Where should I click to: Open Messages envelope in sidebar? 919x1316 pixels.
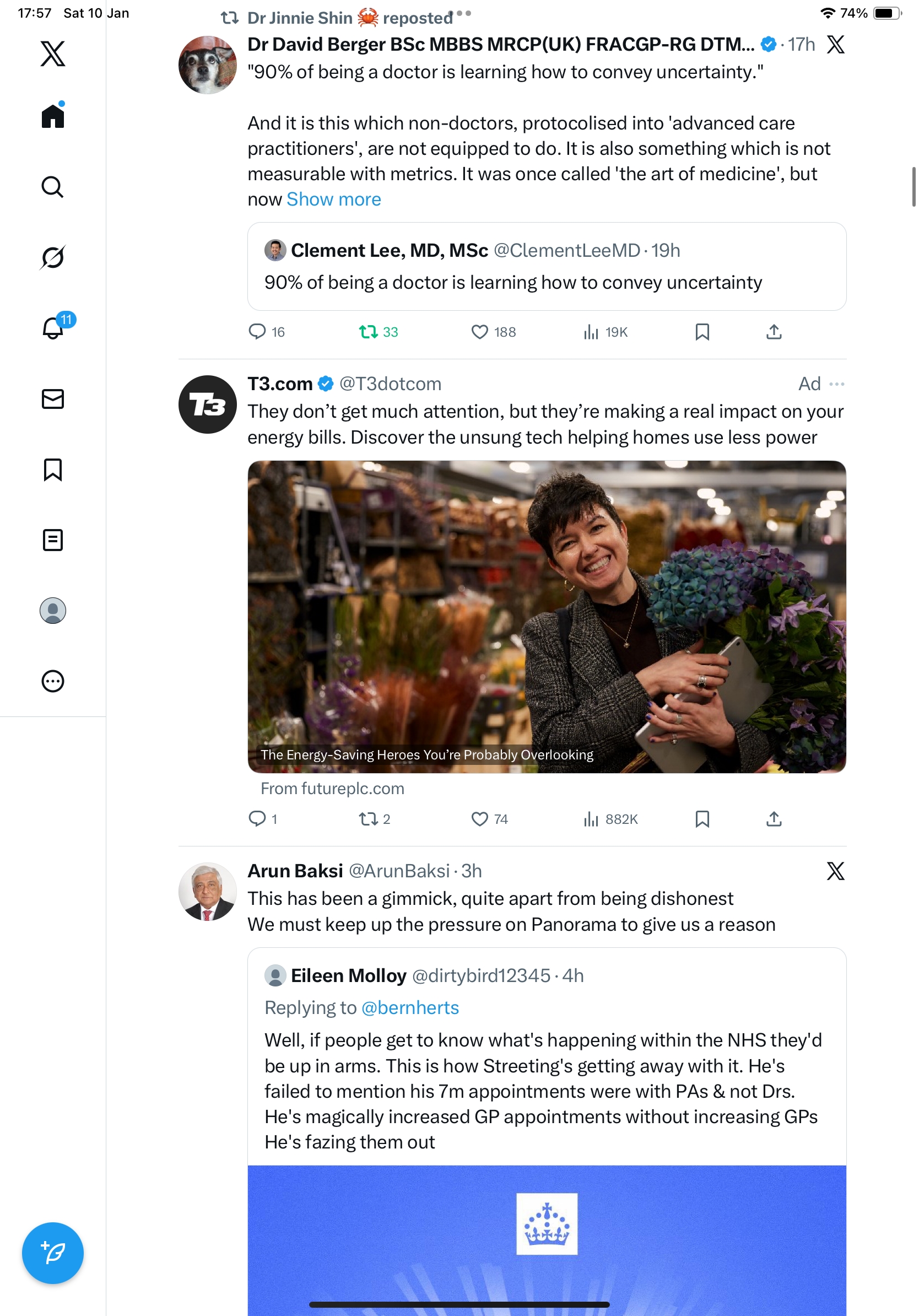tap(53, 399)
